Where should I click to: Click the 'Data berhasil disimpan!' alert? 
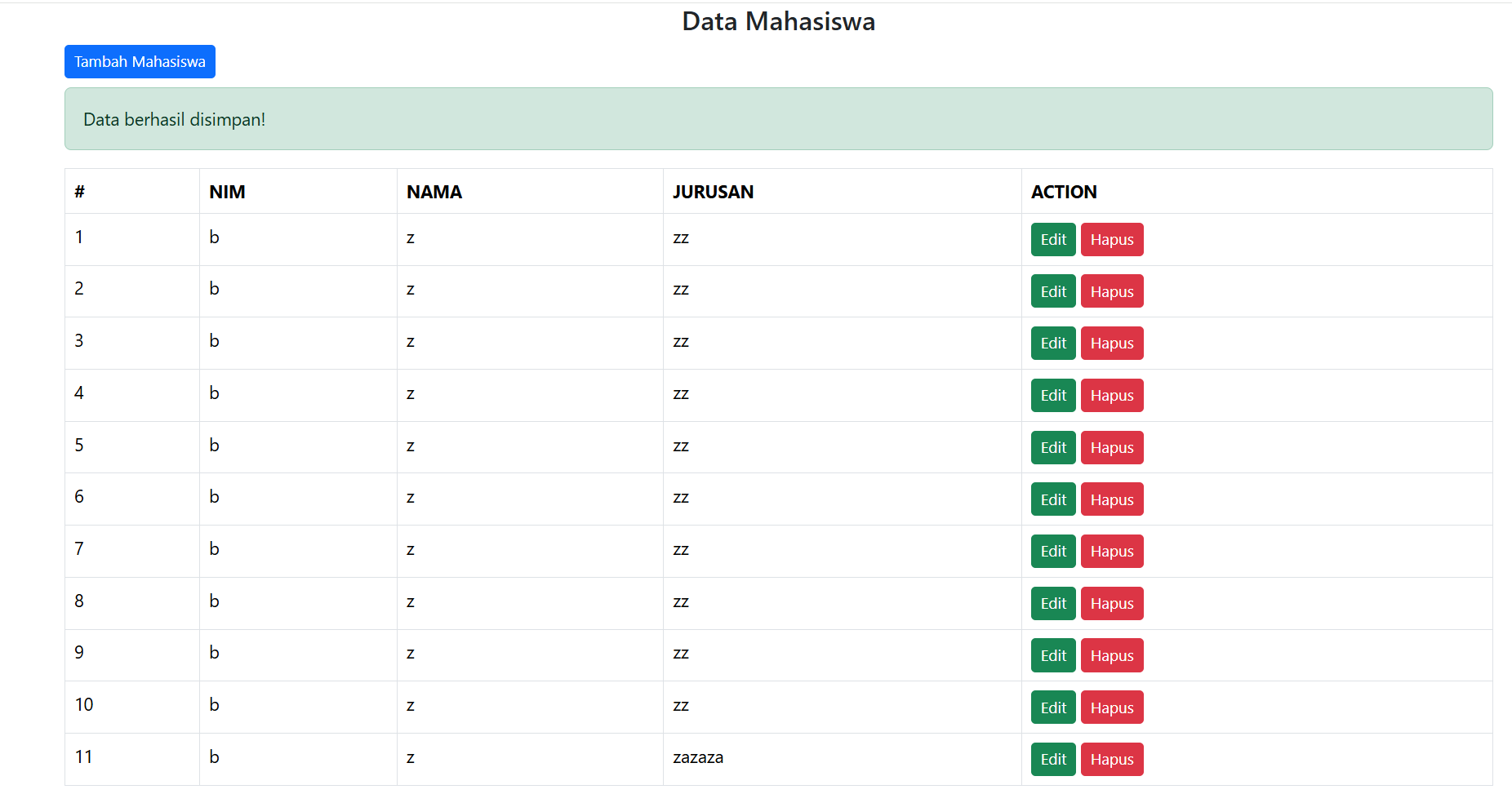pyautogui.click(x=778, y=119)
